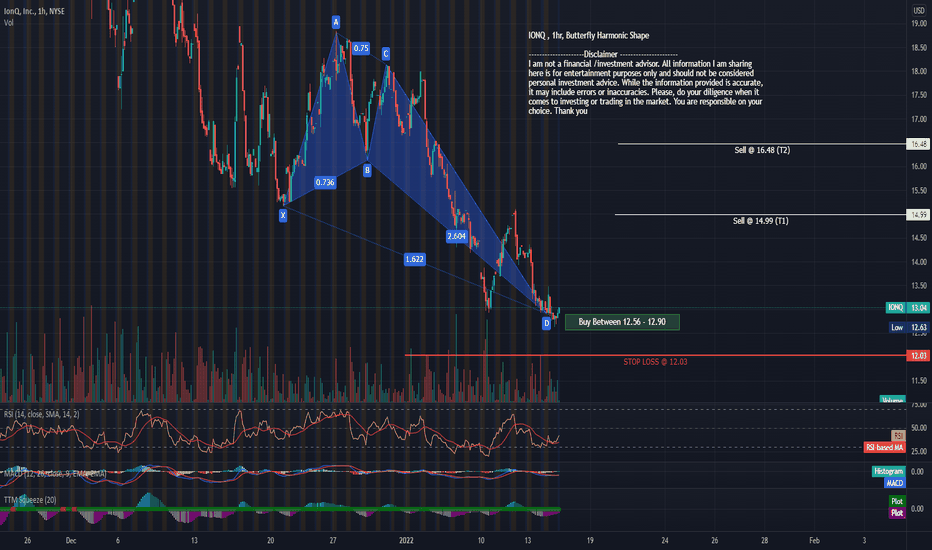
Task: Click the 28 date label on the time axis
Action: (764, 540)
